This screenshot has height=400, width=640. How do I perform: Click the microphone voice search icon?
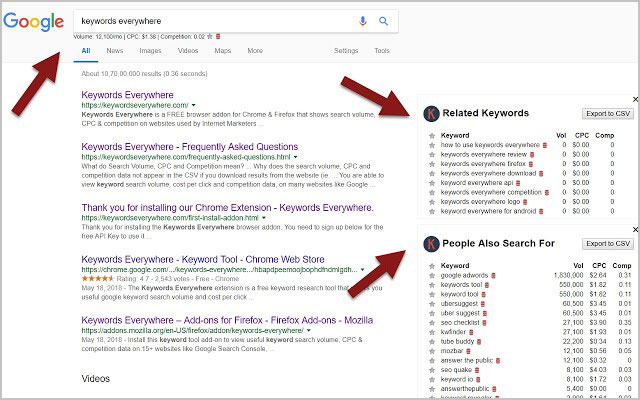[x=362, y=21]
